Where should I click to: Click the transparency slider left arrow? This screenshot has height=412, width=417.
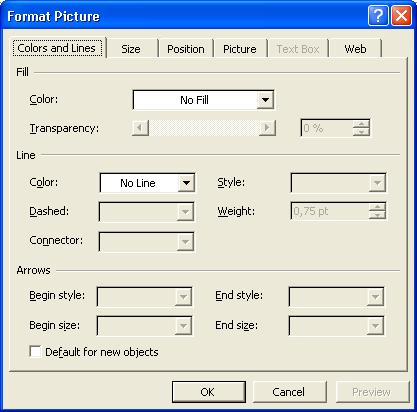pos(140,128)
